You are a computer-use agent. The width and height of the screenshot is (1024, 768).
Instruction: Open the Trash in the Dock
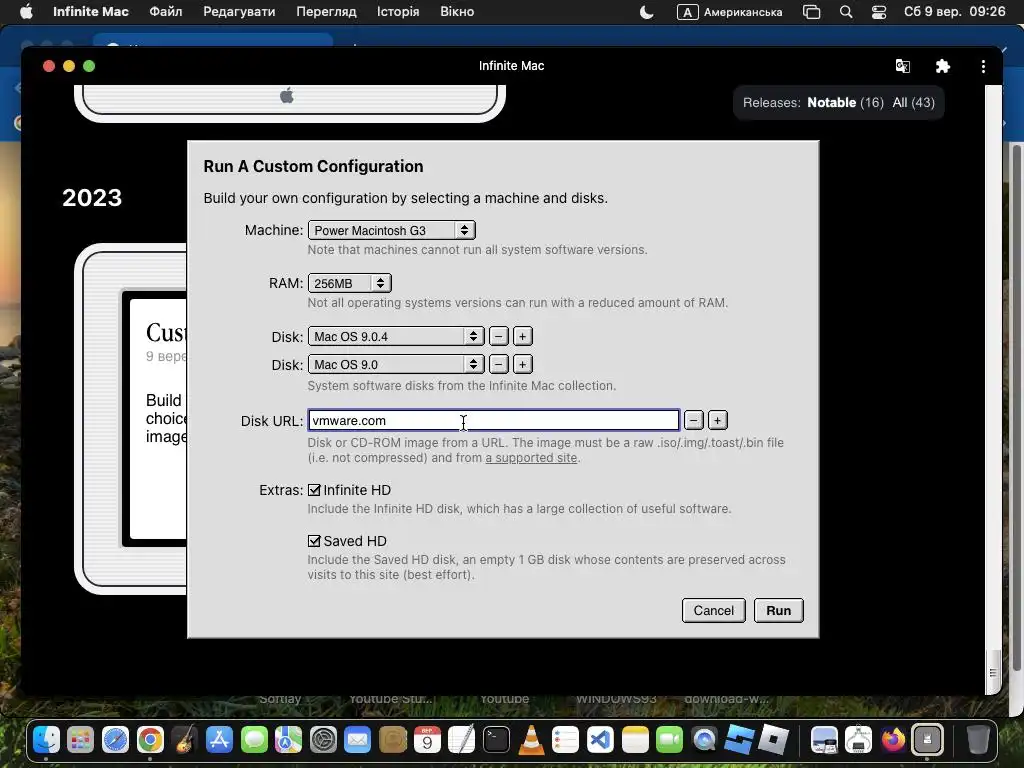[x=978, y=740]
